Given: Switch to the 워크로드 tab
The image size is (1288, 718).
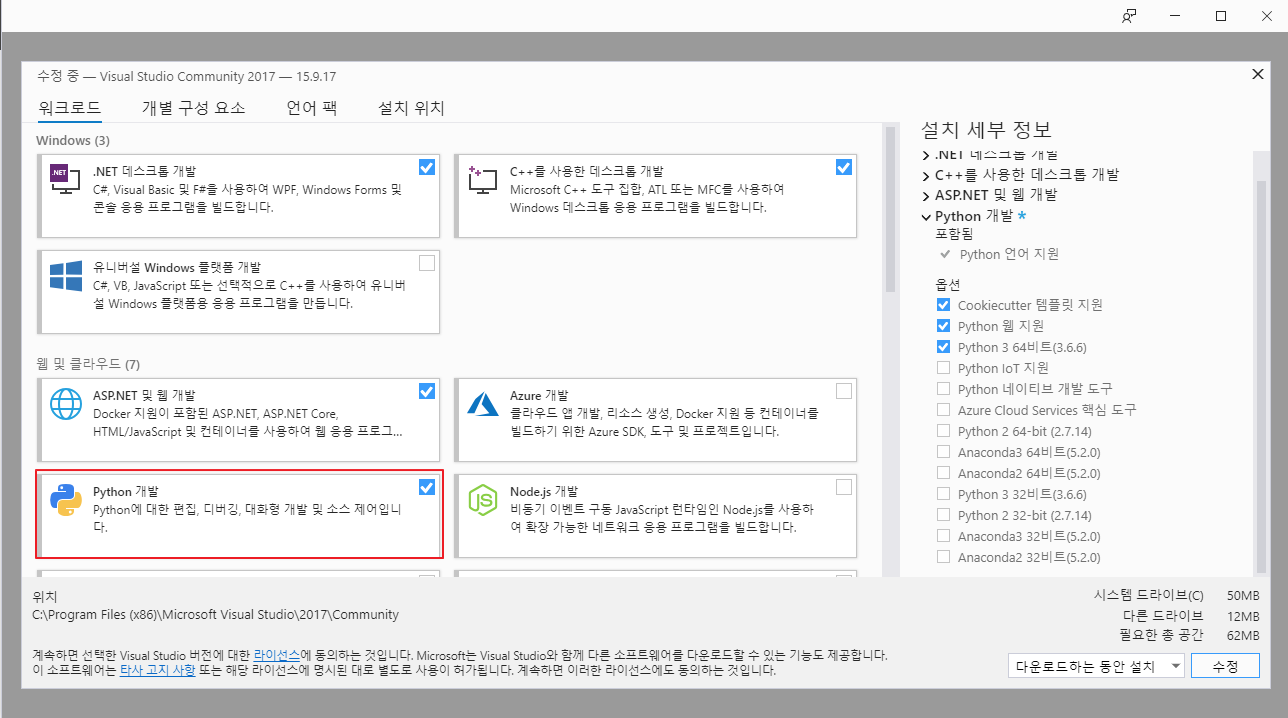Looking at the screenshot, I should coord(69,108).
